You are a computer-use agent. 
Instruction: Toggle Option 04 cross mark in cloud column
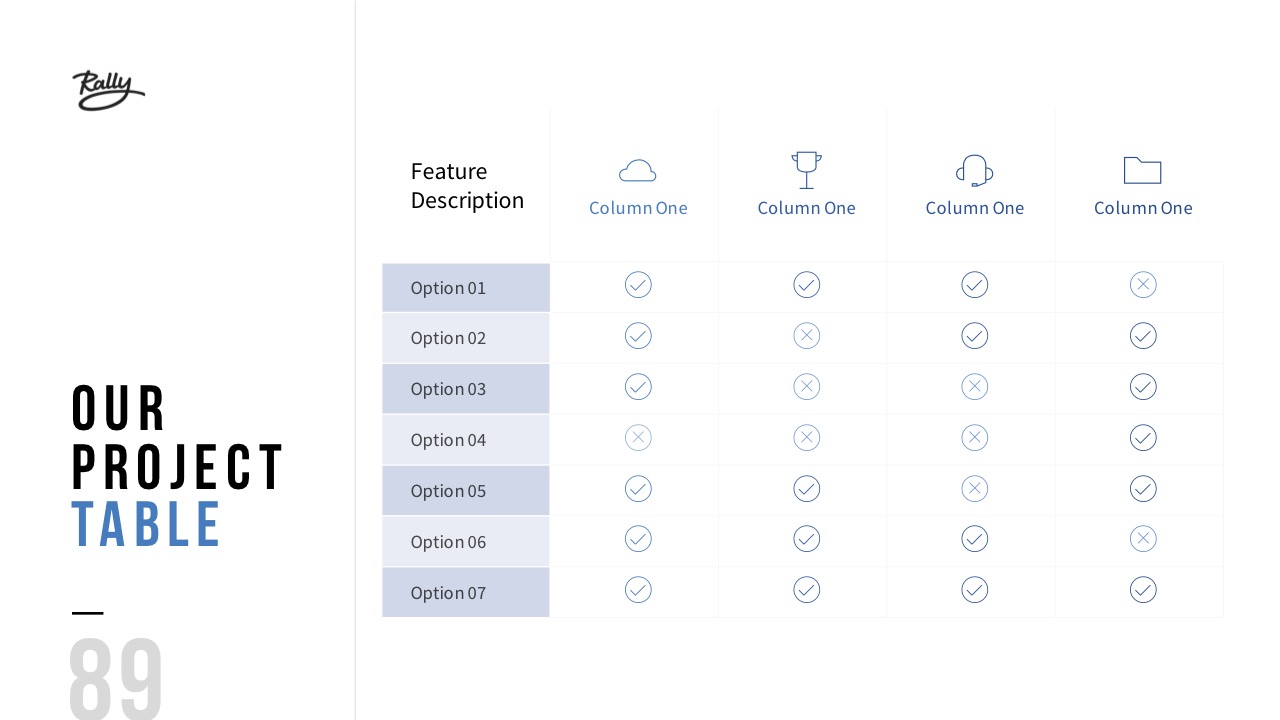pyautogui.click(x=638, y=438)
